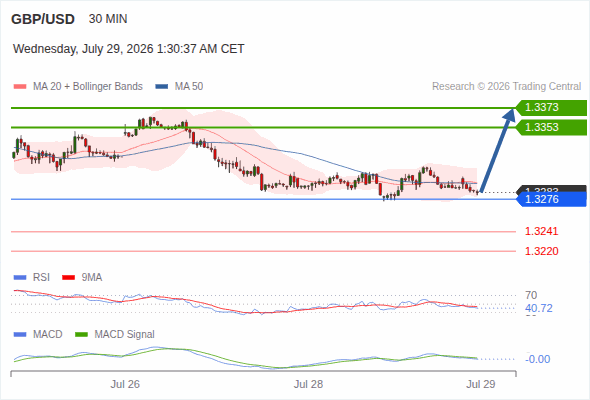Select the 1.3353 resistance price tag

point(551,127)
